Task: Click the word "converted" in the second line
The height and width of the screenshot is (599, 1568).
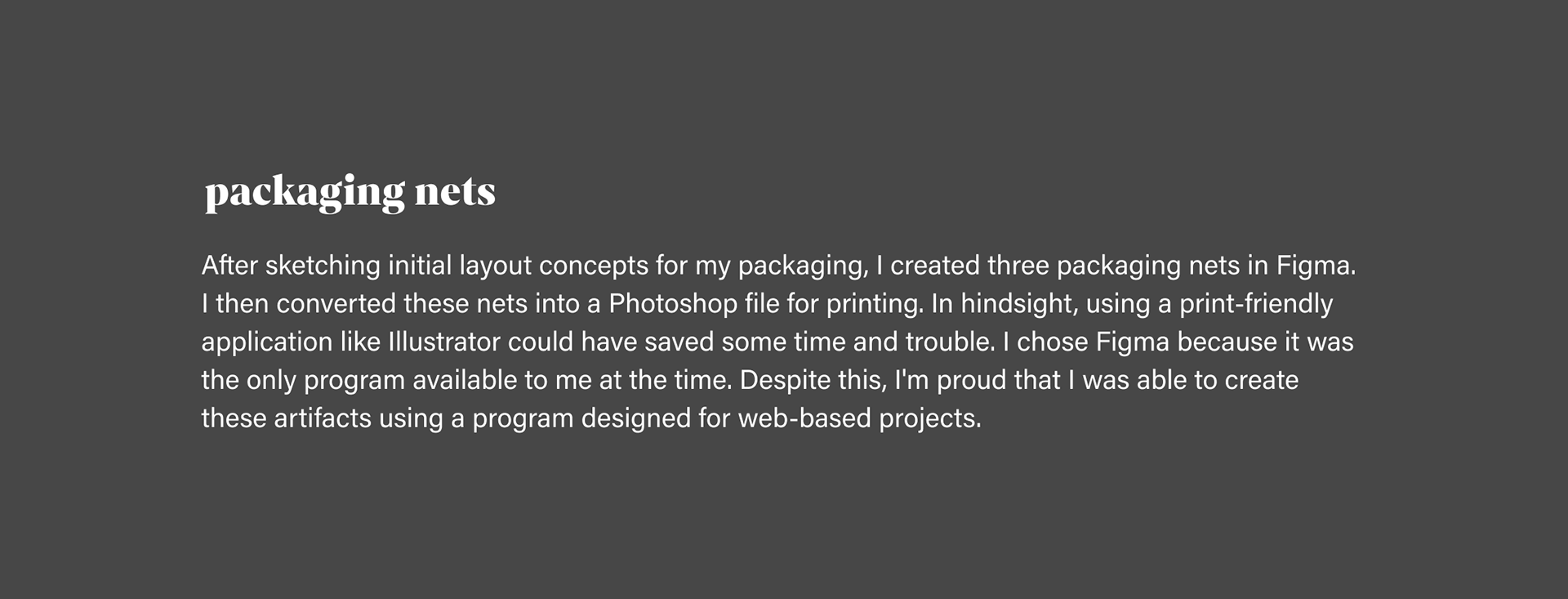Action: (336, 304)
